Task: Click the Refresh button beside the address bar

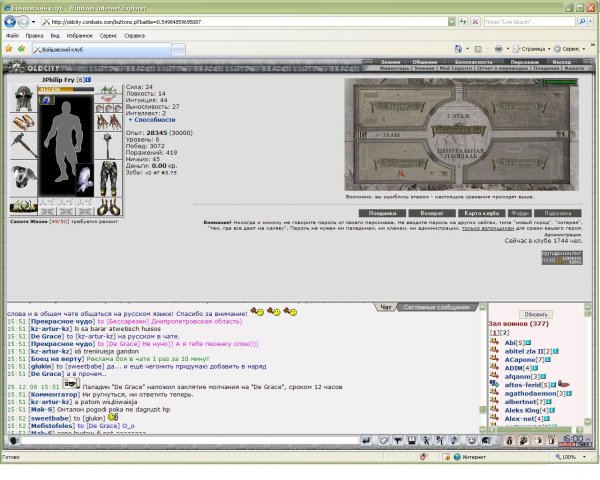Action: [x=463, y=22]
